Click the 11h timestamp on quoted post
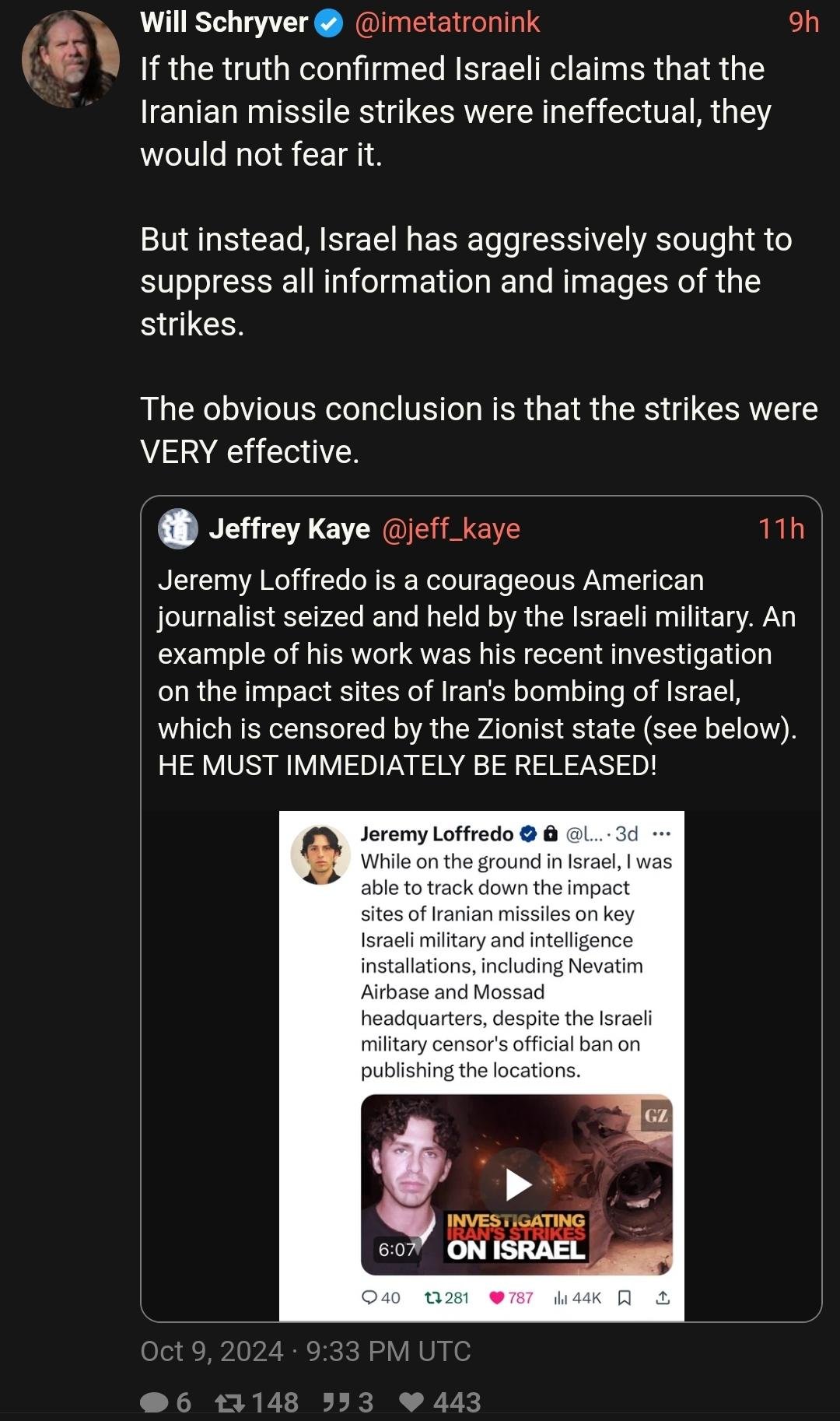The height and width of the screenshot is (1421, 840). point(781,529)
